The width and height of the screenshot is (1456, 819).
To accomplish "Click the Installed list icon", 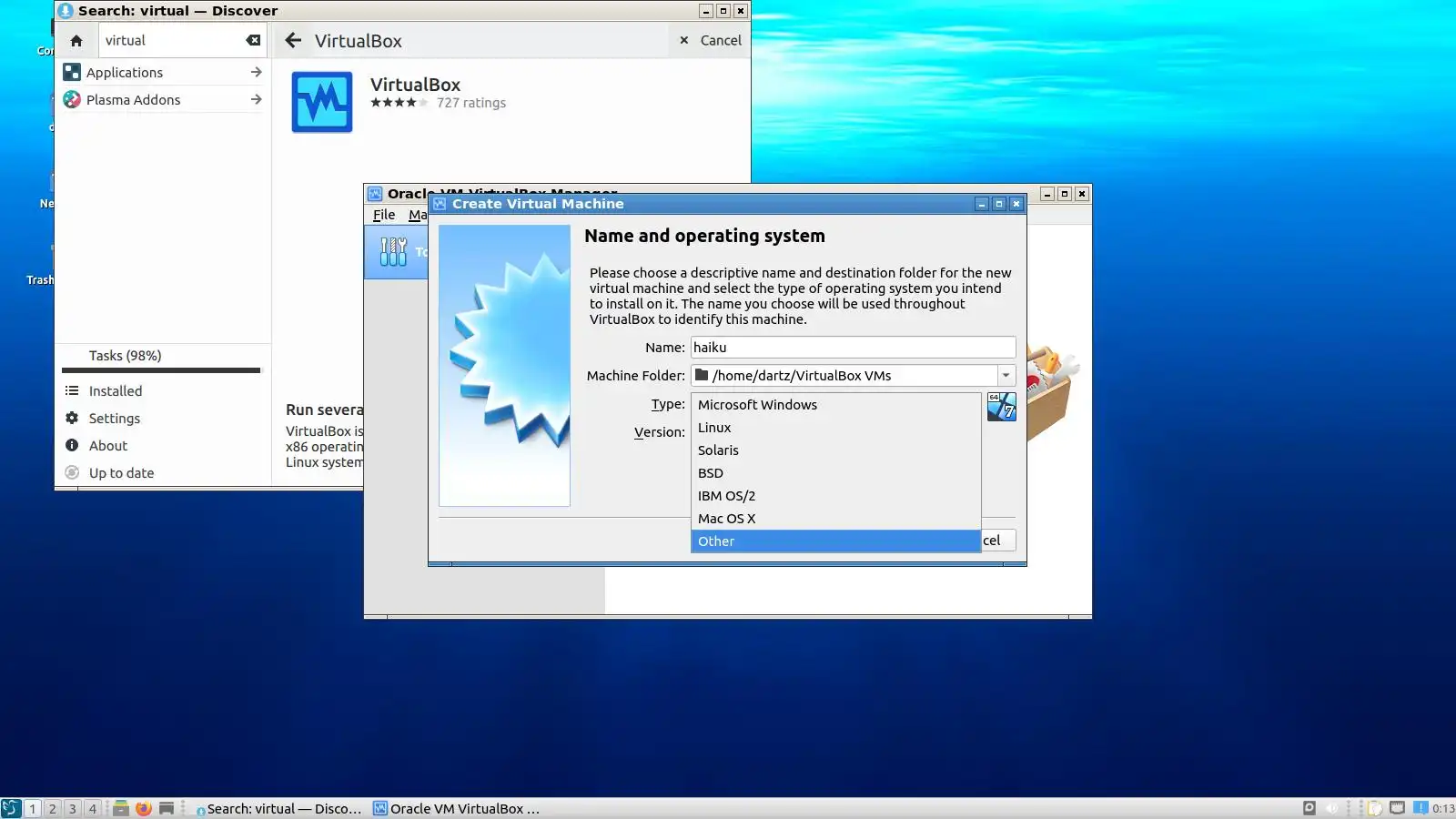I will point(72,390).
